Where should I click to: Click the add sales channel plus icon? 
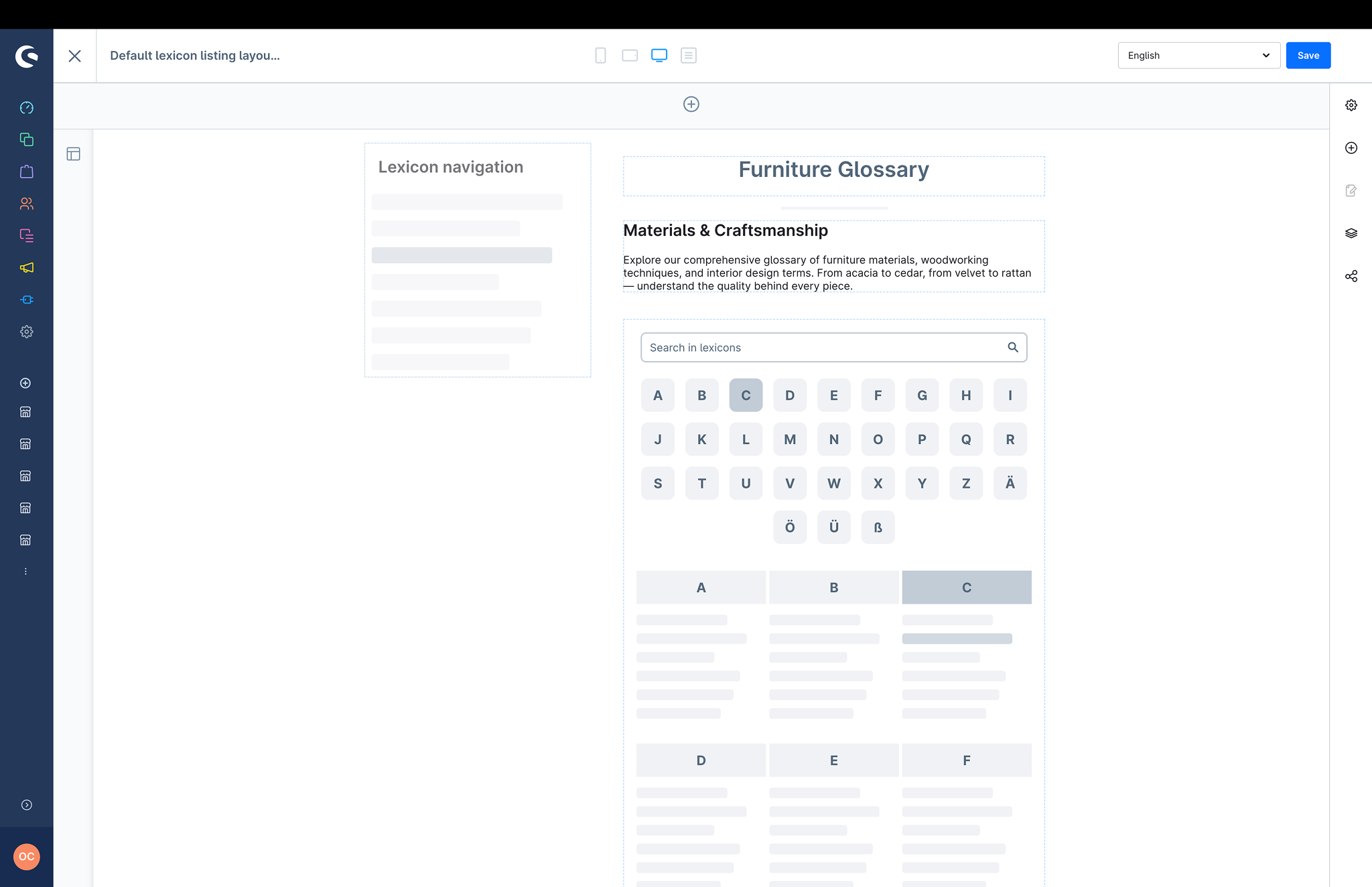click(25, 383)
